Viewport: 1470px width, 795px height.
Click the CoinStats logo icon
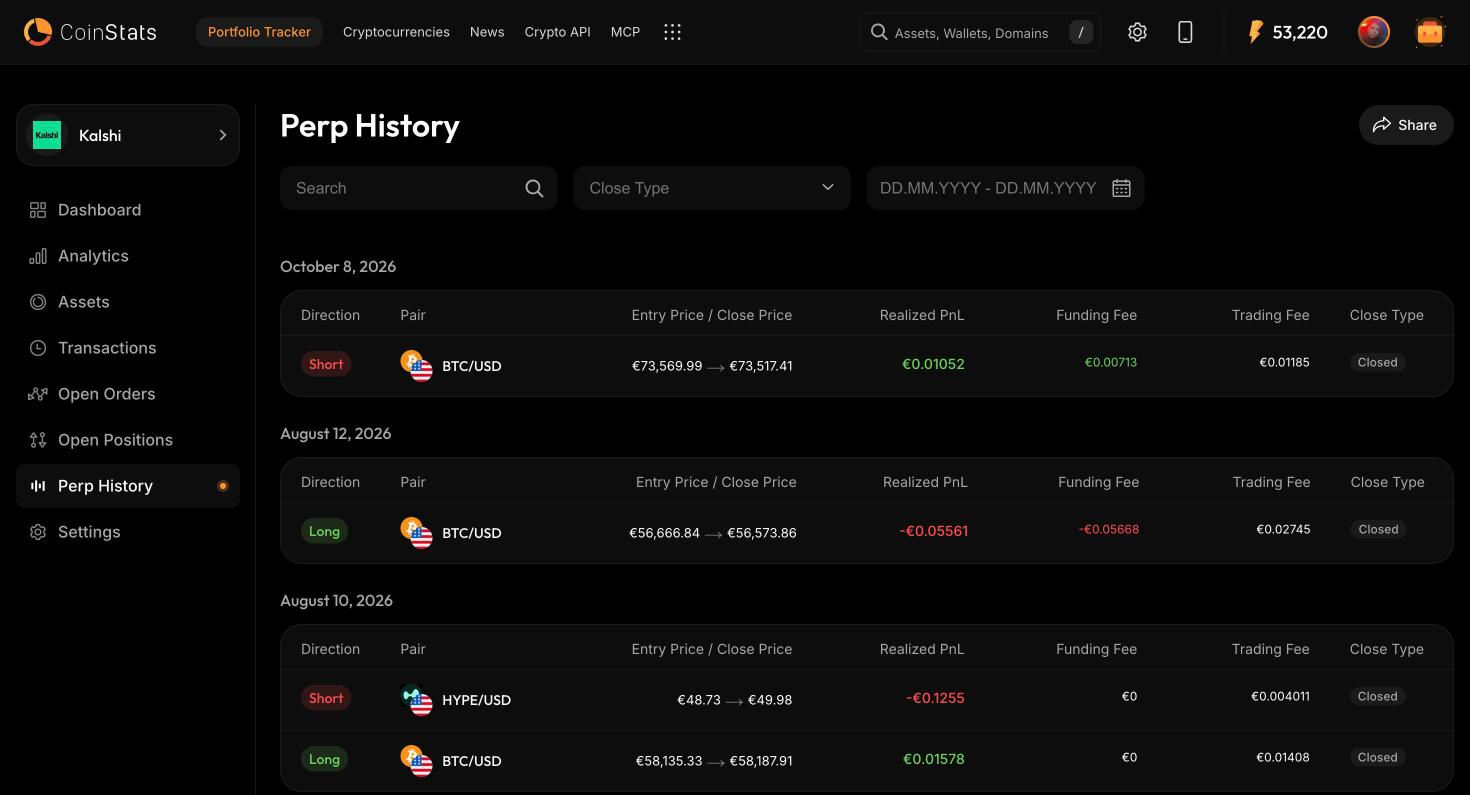coord(38,32)
